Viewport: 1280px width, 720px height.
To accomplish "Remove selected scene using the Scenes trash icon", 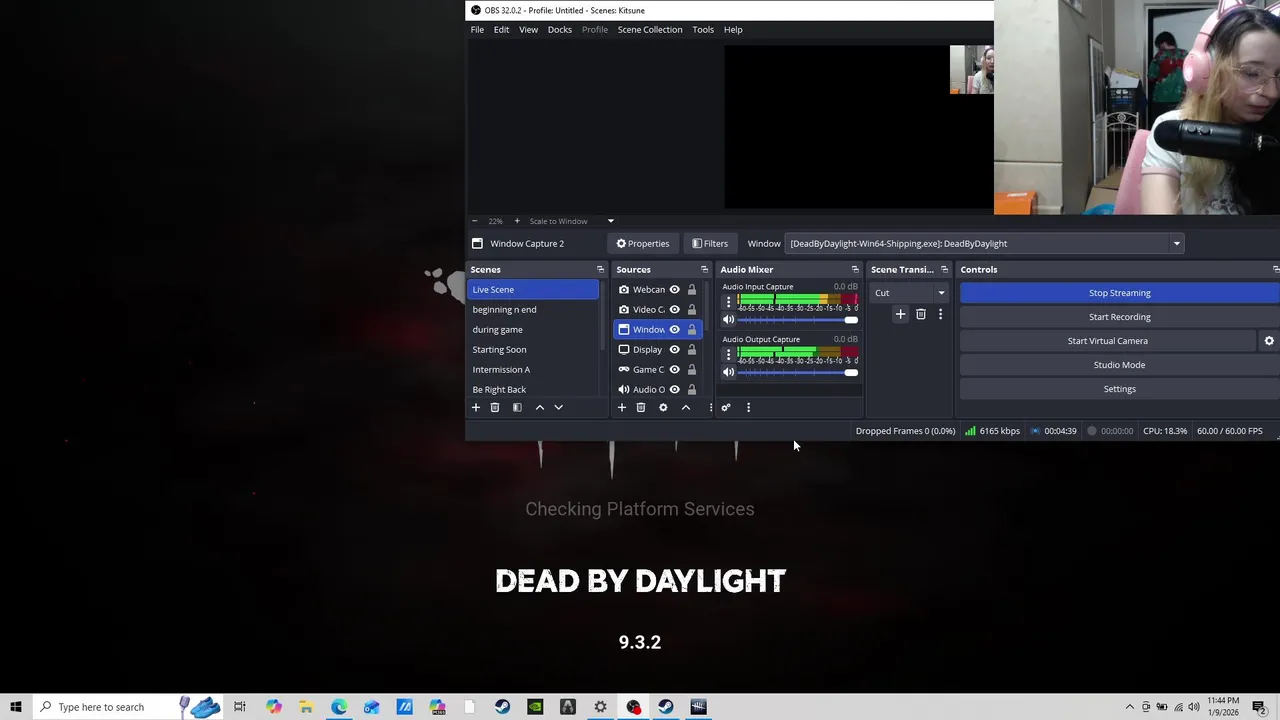I will tap(494, 407).
